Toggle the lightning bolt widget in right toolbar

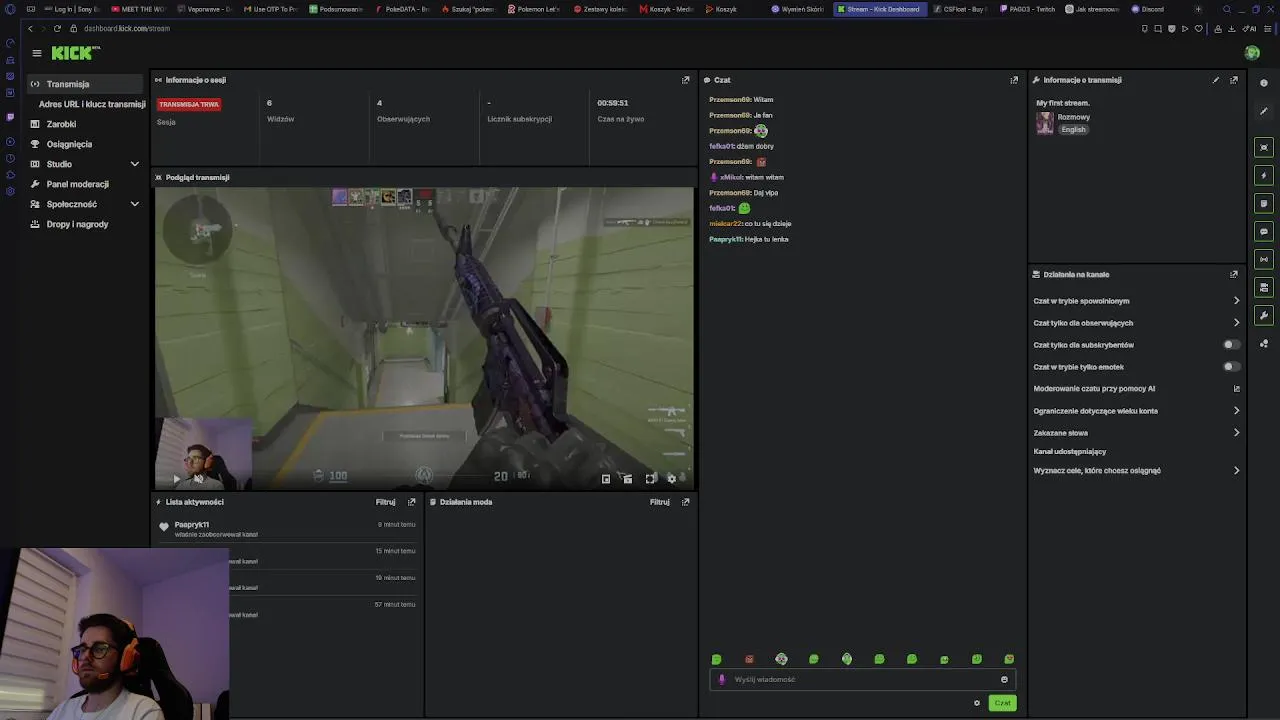click(x=1264, y=175)
